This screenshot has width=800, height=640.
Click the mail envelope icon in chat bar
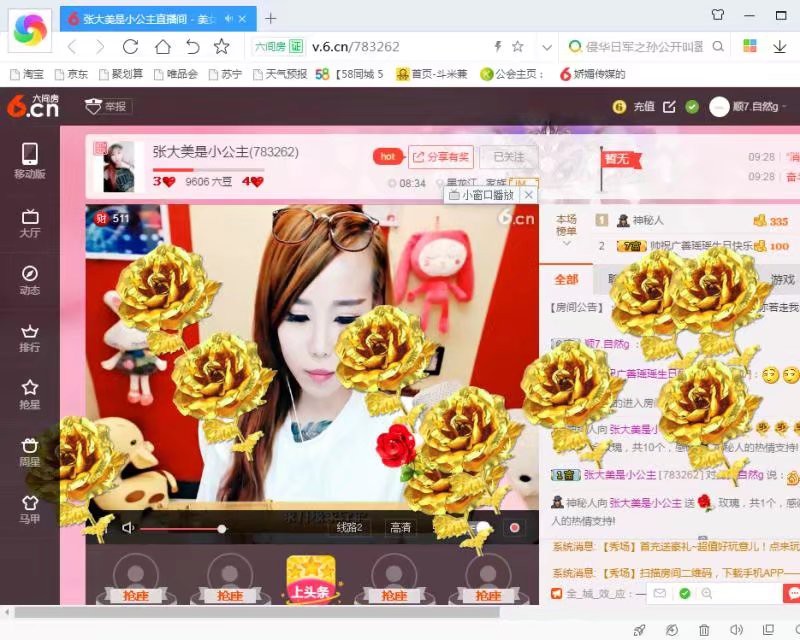coord(660,594)
